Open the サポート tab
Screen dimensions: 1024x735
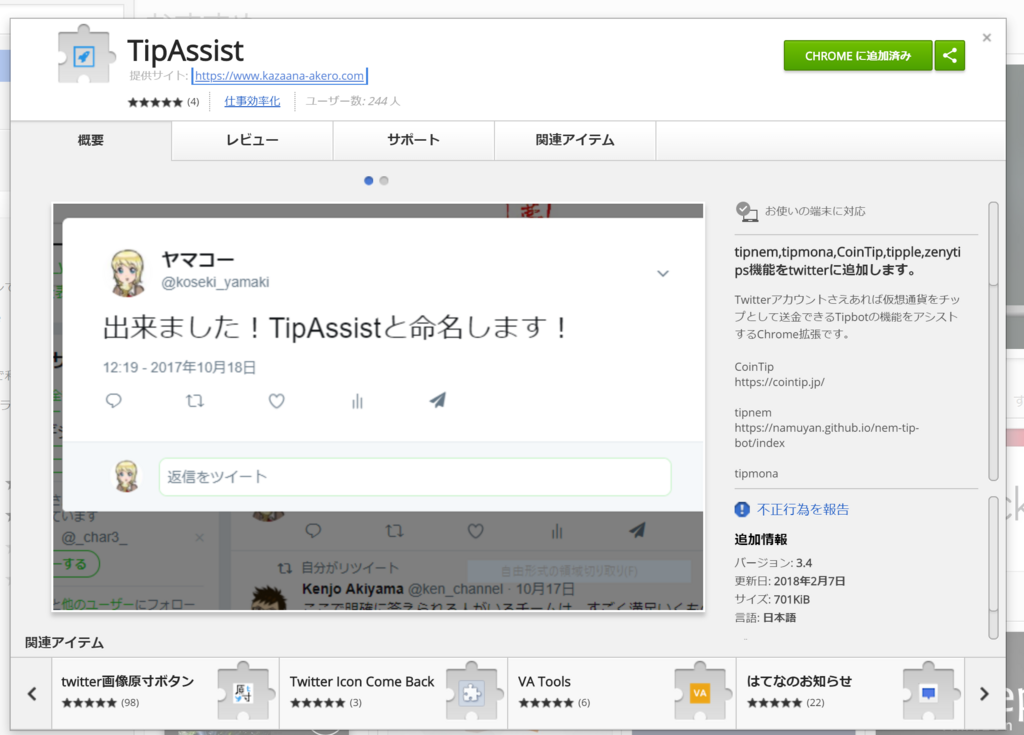(x=413, y=140)
